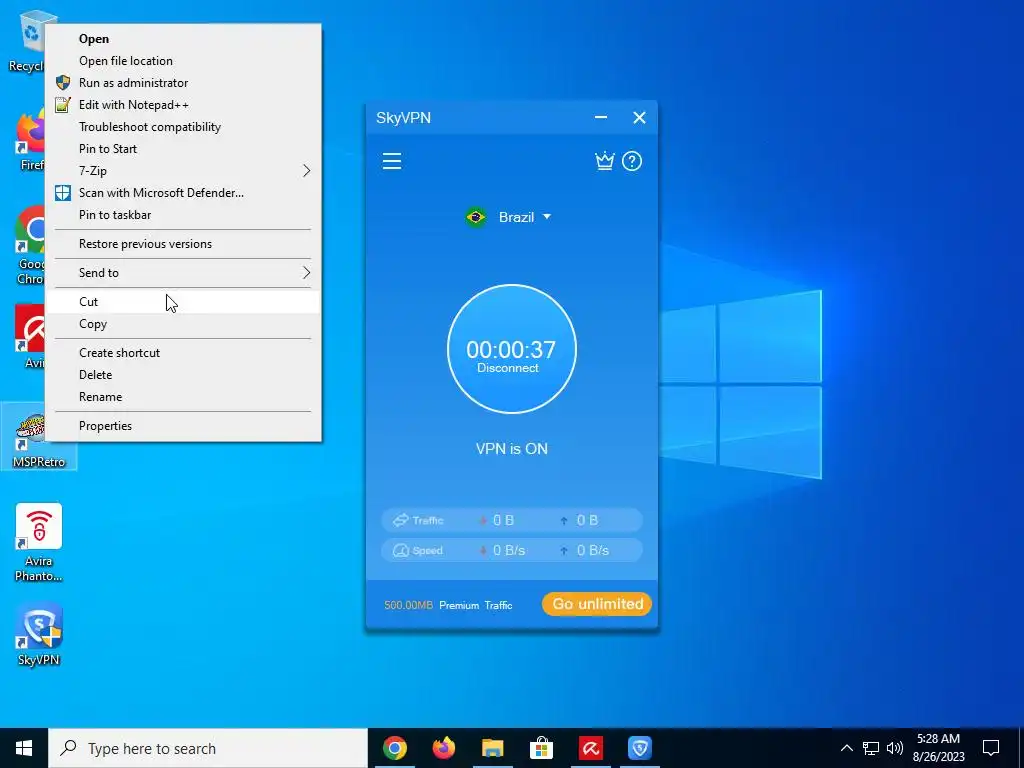Click the network tray icon
1024x768 pixels.
(871, 748)
